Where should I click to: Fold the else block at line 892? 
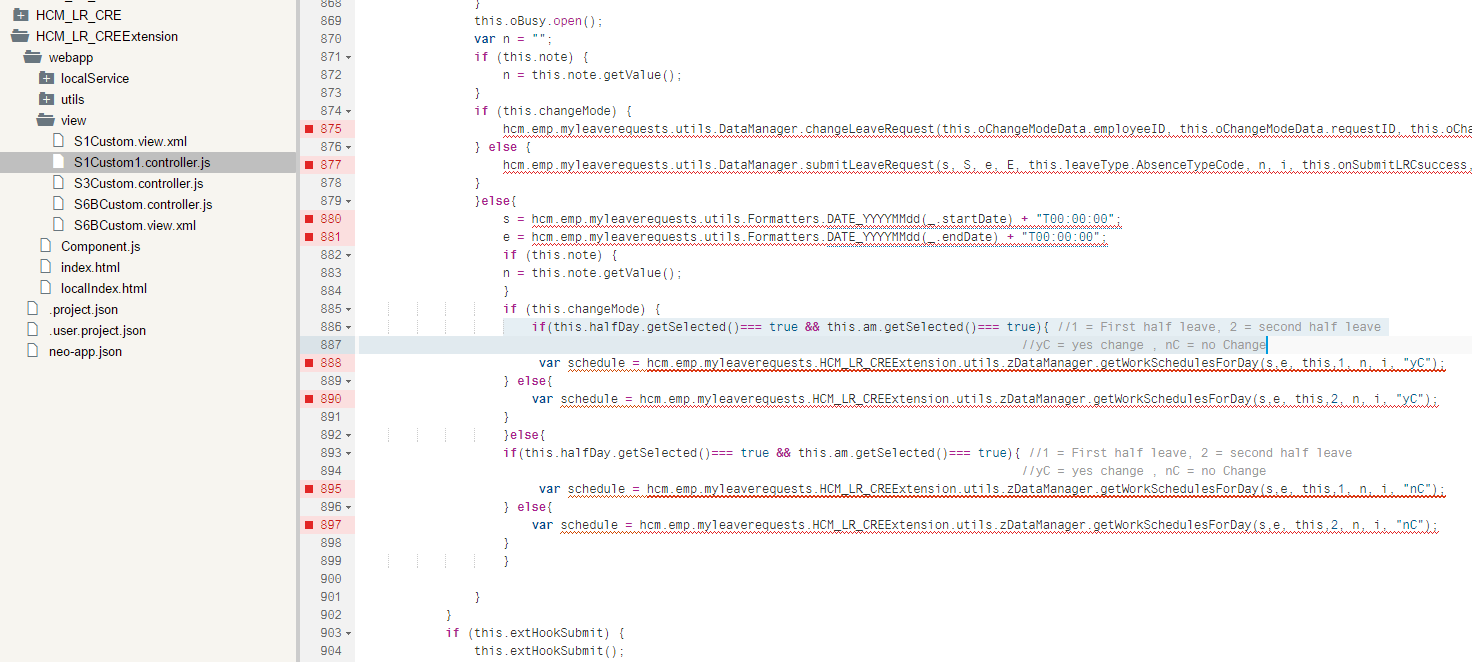348,436
